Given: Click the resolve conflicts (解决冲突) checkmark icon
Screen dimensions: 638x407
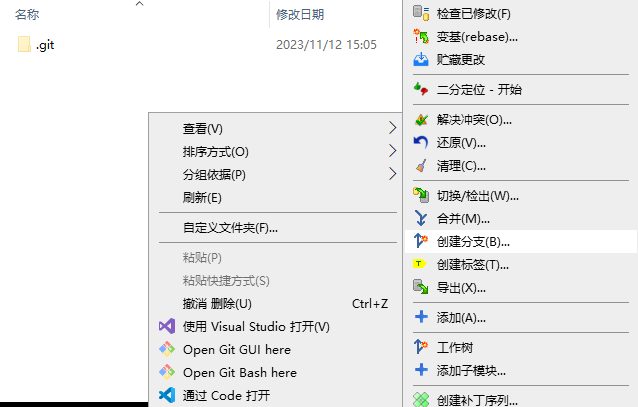Looking at the screenshot, I should click(421, 119).
